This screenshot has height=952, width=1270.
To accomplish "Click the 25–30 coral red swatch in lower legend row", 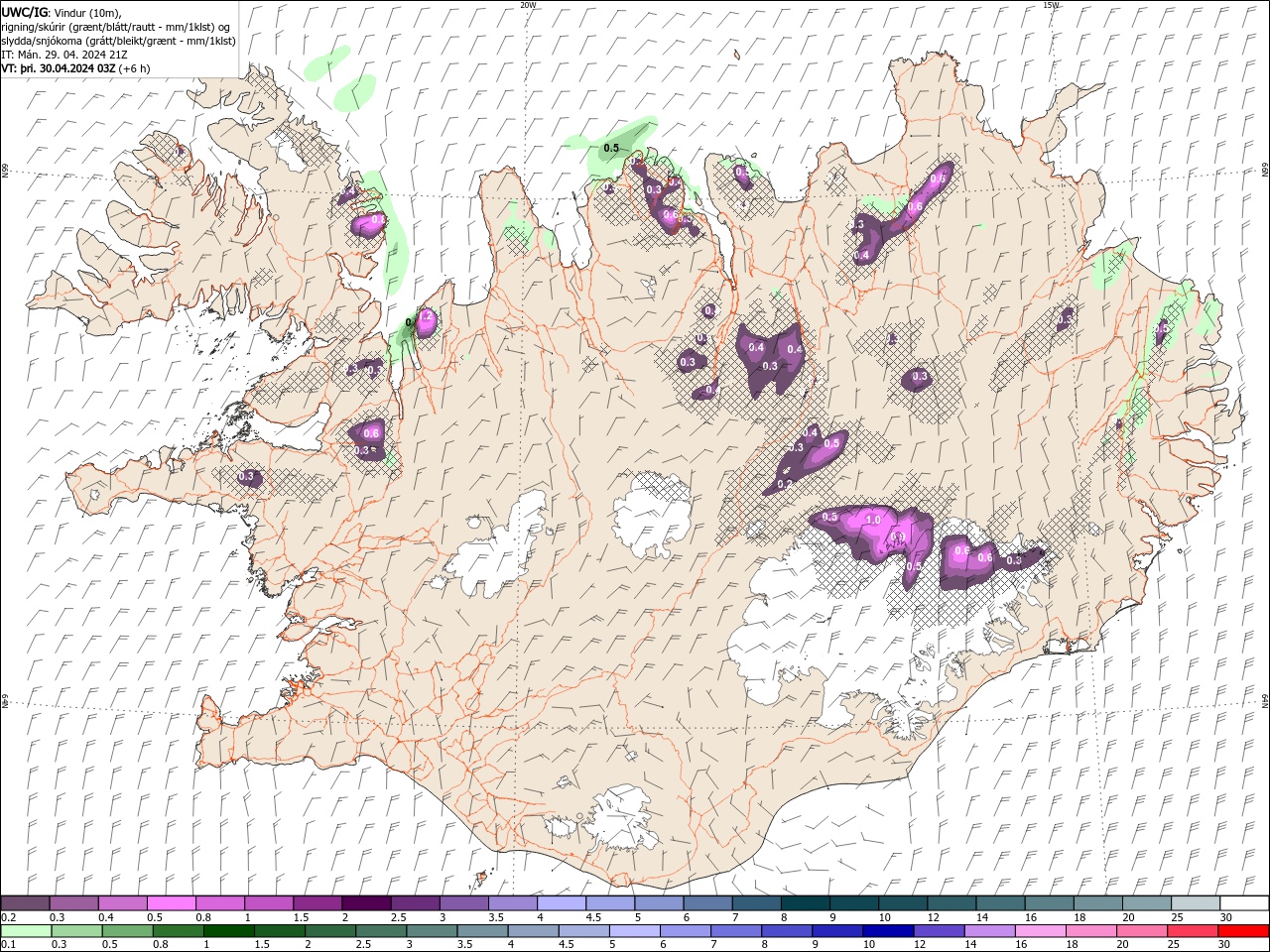I will [x=1192, y=931].
